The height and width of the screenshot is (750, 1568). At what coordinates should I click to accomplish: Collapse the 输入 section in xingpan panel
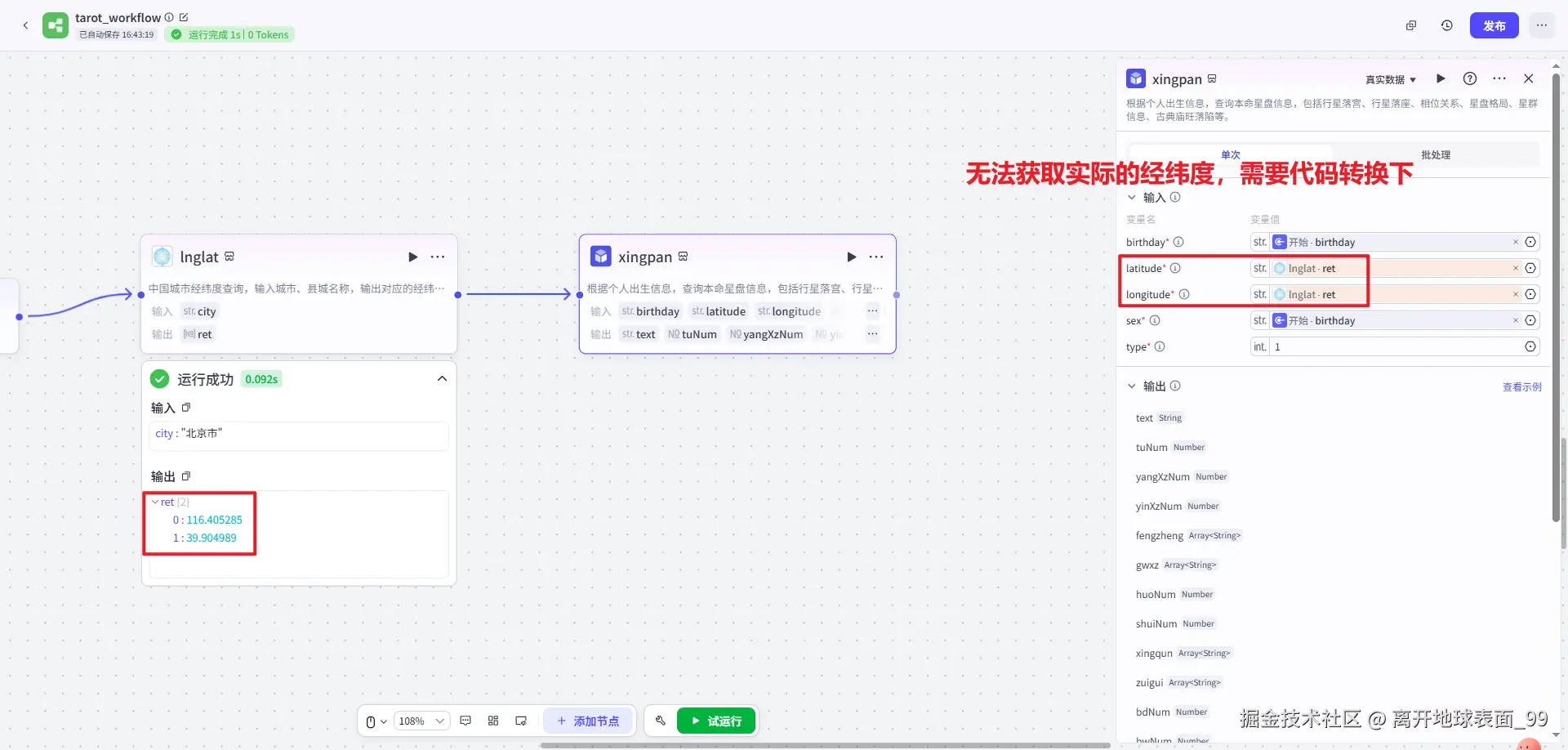tap(1132, 197)
